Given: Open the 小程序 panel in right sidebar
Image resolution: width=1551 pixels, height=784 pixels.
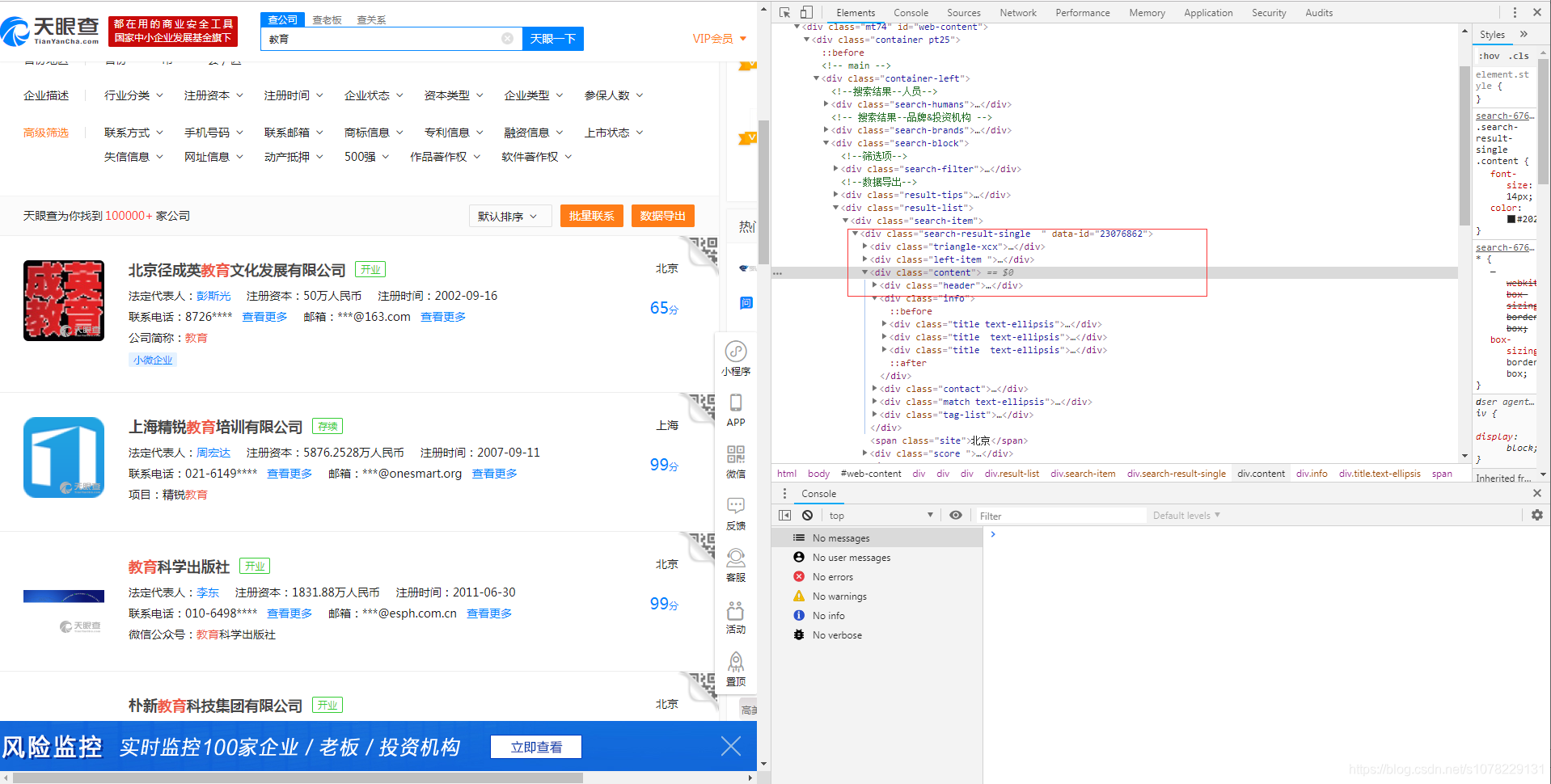Looking at the screenshot, I should tap(735, 359).
